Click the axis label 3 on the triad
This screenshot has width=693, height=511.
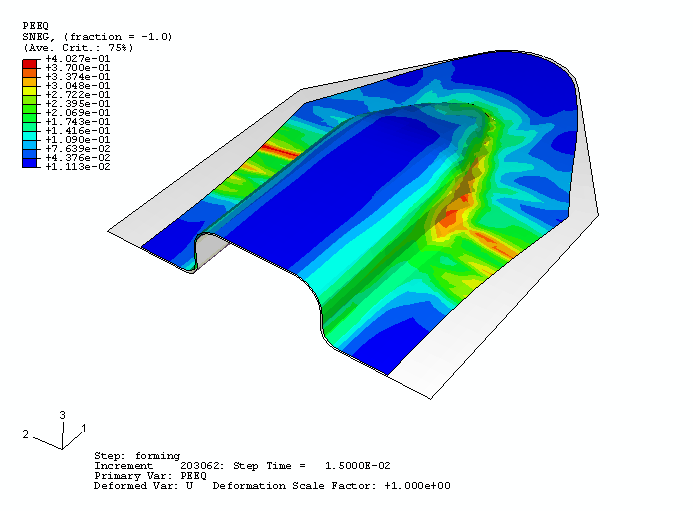pos(62,415)
